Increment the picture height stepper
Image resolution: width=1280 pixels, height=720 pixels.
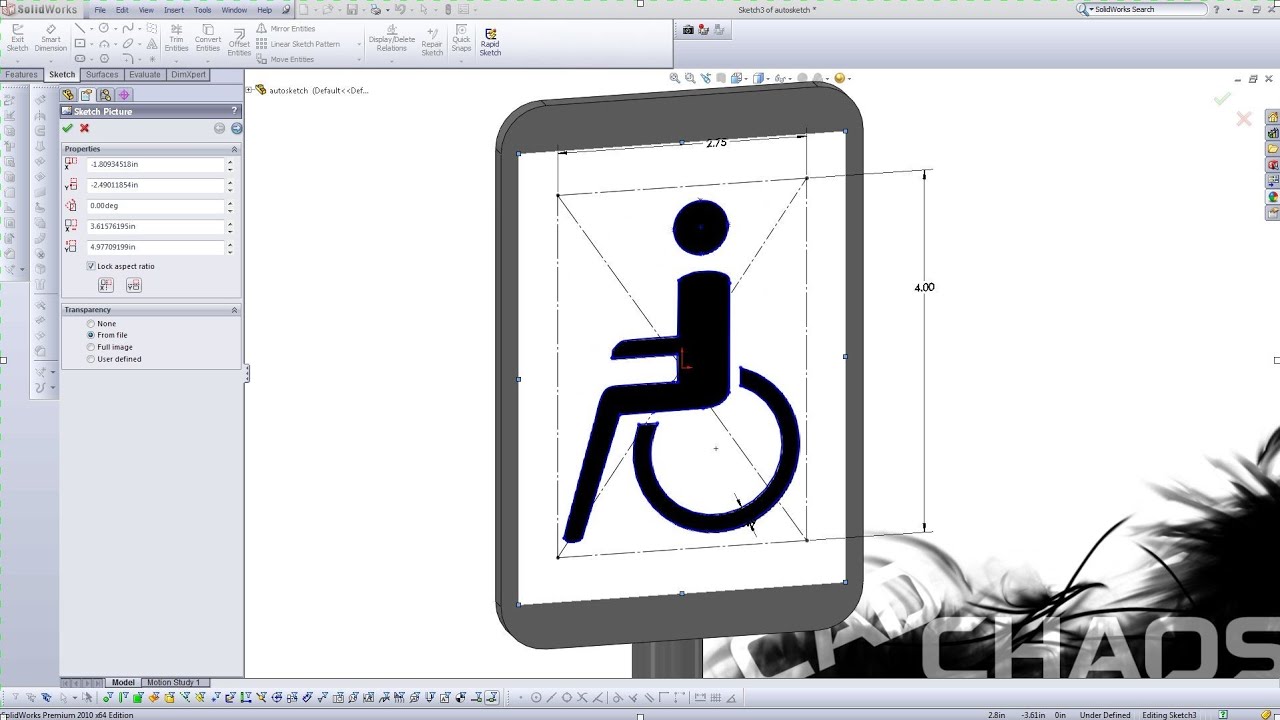pyautogui.click(x=230, y=244)
